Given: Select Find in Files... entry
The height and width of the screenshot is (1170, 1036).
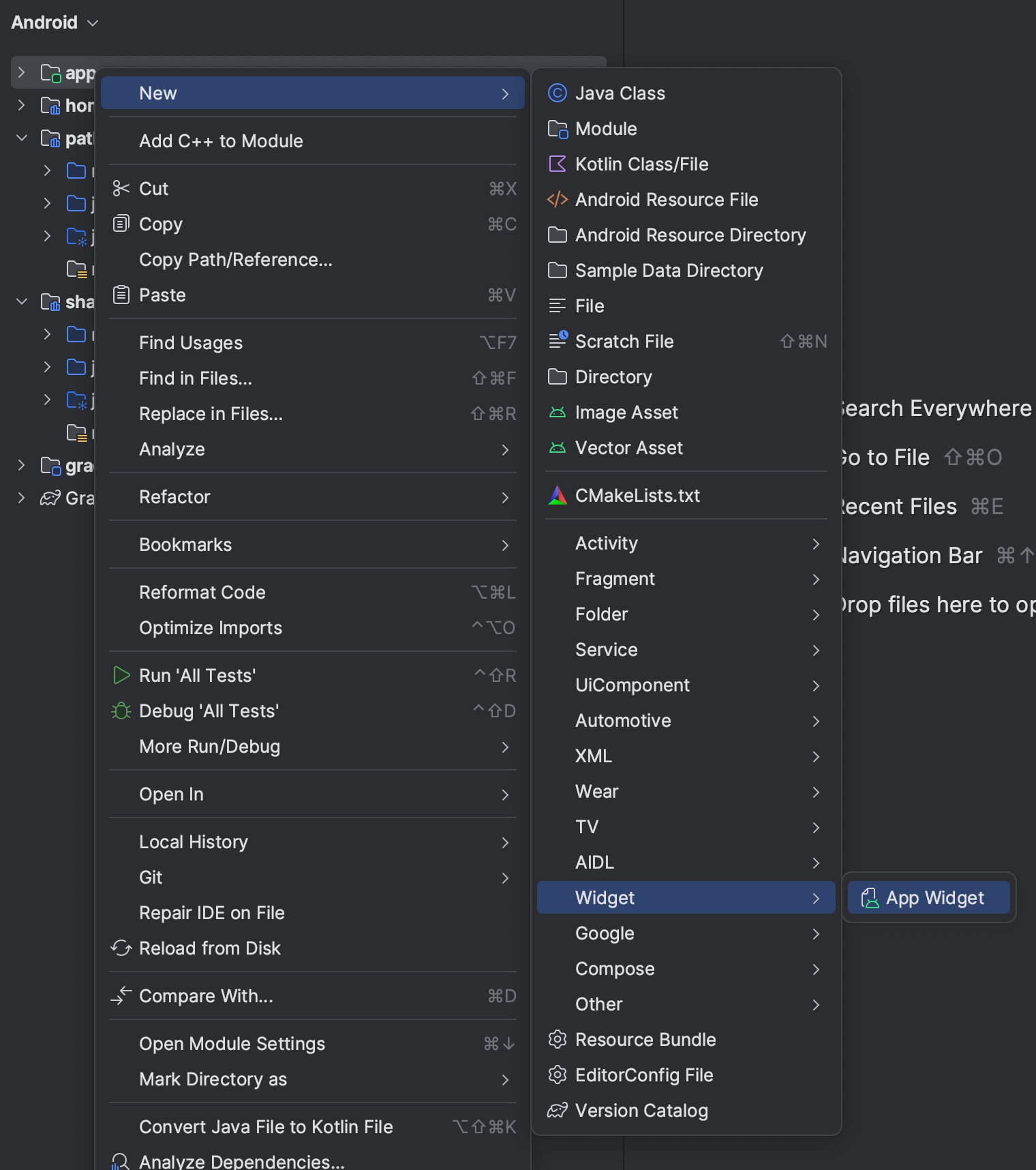Looking at the screenshot, I should [x=313, y=378].
